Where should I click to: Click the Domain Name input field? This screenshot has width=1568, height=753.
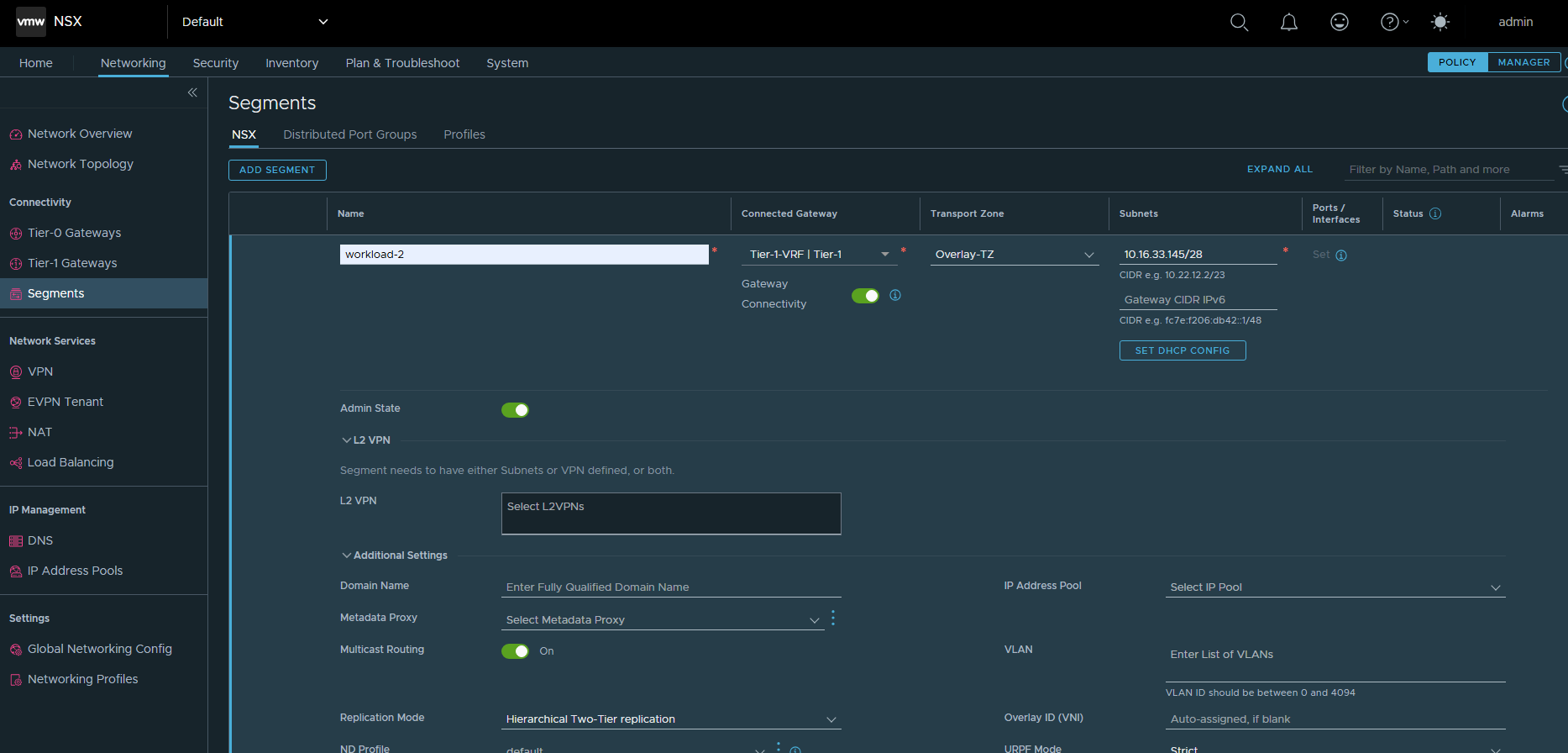(671, 587)
